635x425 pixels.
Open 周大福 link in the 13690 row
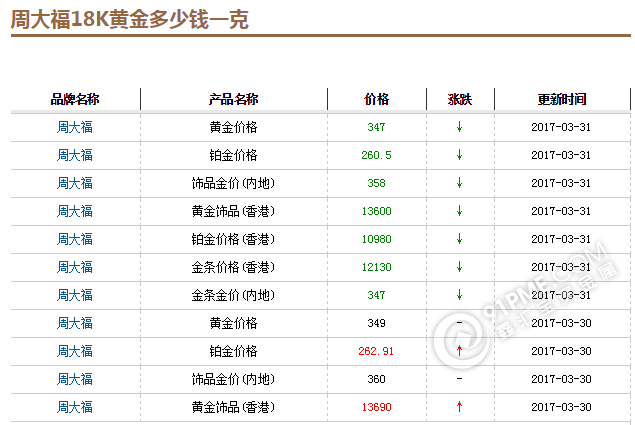[x=75, y=407]
